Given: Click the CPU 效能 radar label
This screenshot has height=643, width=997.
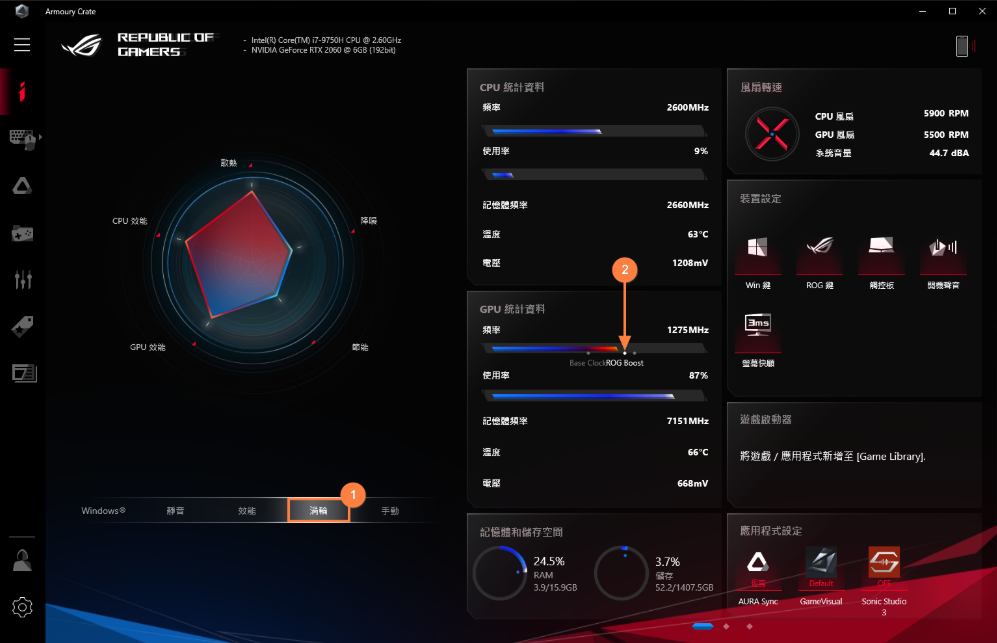Looking at the screenshot, I should [x=130, y=221].
